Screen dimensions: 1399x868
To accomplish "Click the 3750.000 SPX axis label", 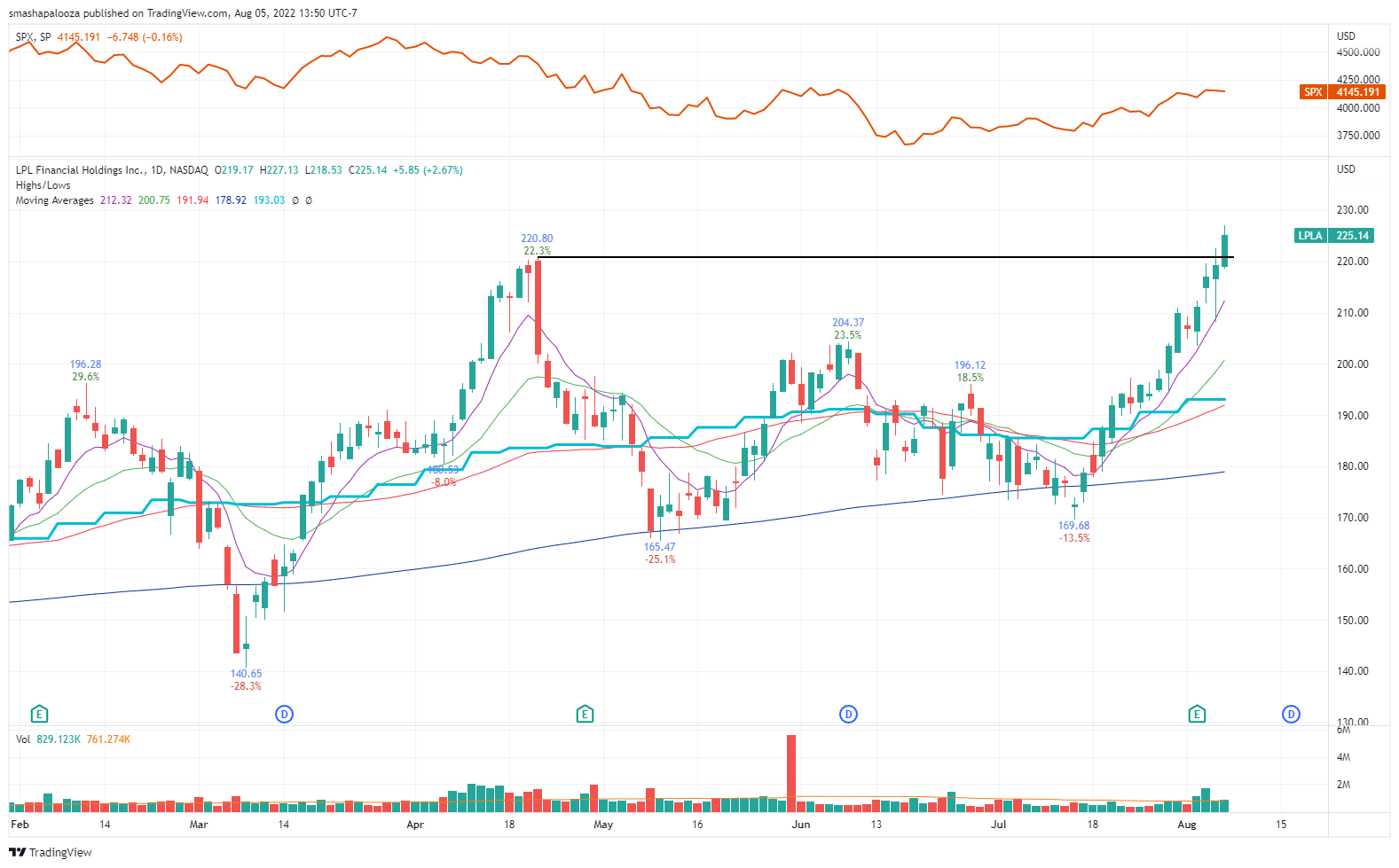I will (1358, 136).
